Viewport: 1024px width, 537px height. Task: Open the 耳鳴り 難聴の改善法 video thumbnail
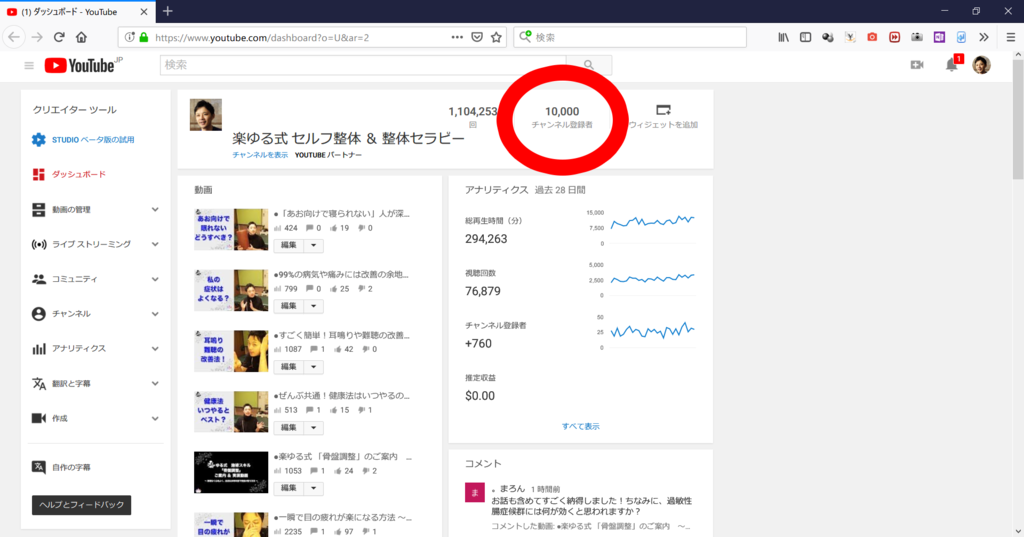click(231, 351)
